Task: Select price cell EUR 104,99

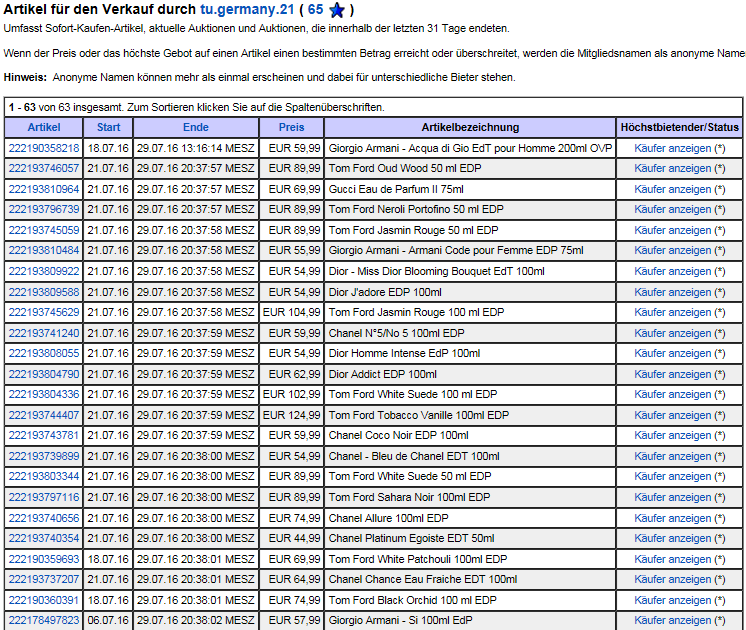Action: point(291,312)
